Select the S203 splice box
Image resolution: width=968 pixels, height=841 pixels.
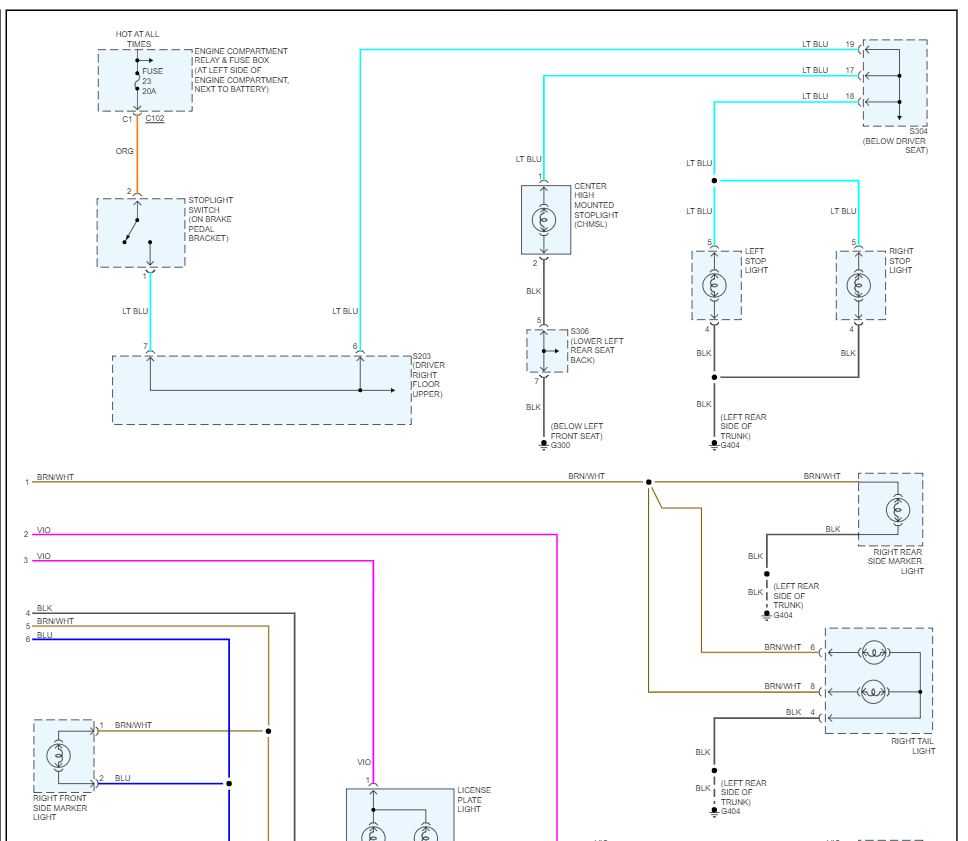pos(262,390)
